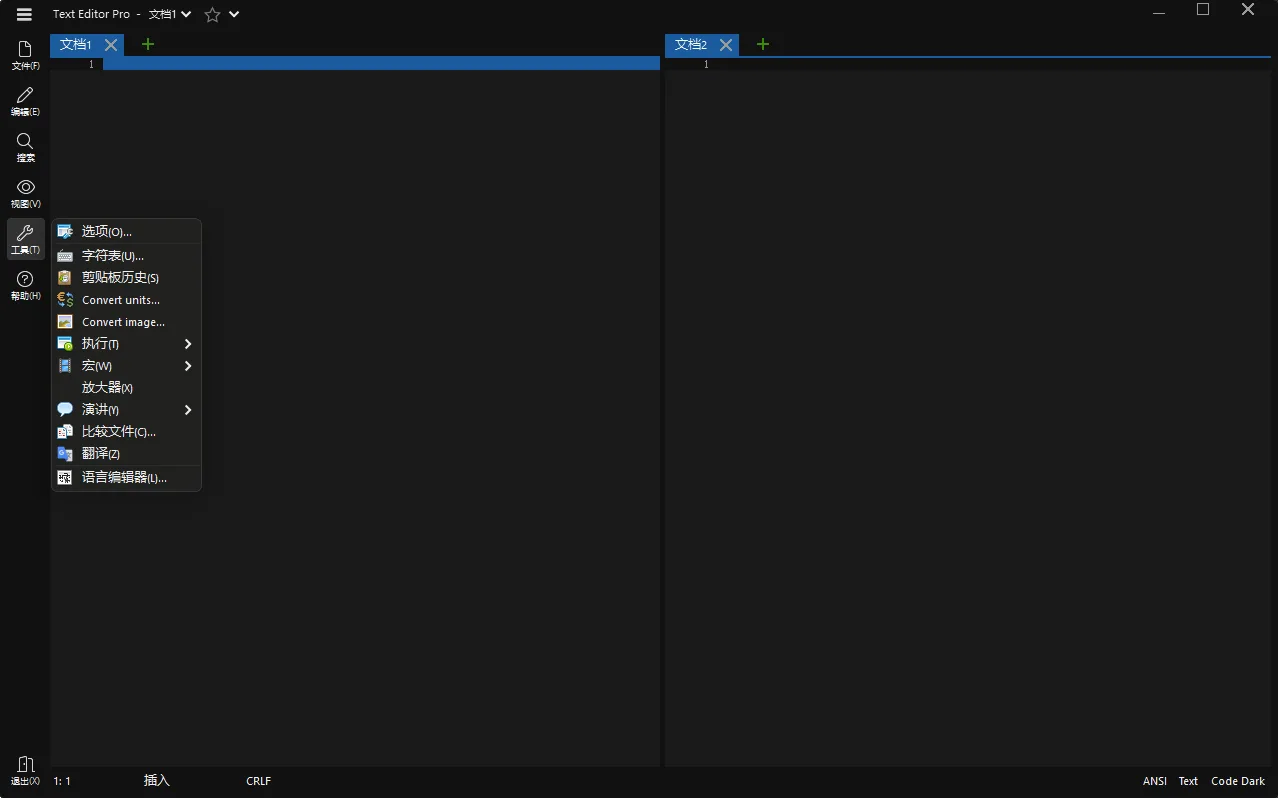This screenshot has height=798, width=1278.
Task: Click the CRLF line ending indicator
Action: [258, 781]
